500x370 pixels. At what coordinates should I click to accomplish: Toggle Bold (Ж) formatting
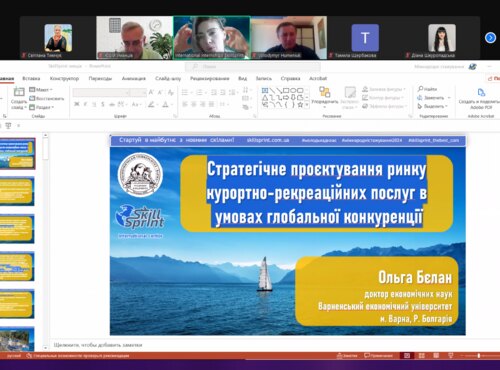77,104
